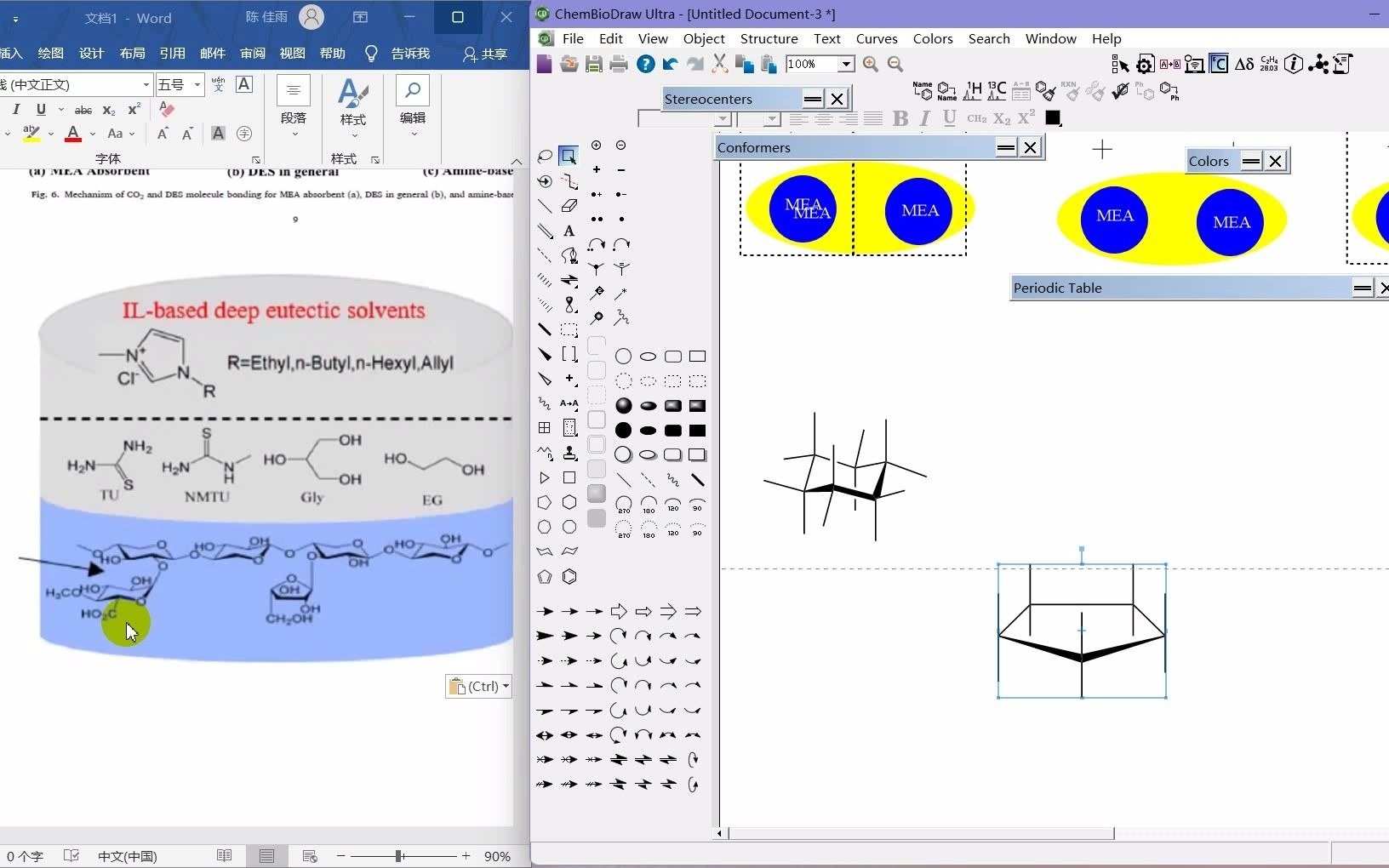Screen dimensions: 1389x868
Task: Open the Structure menu in ChemBioDraw
Action: [770, 38]
